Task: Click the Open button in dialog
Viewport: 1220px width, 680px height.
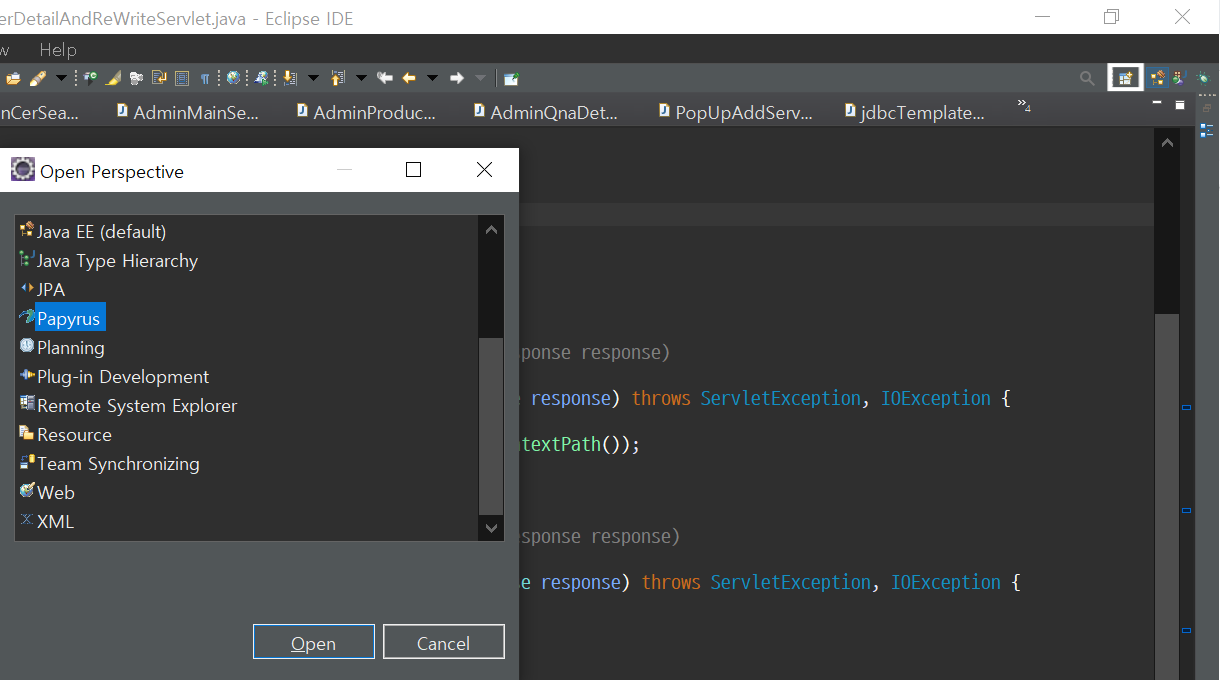Action: [314, 642]
